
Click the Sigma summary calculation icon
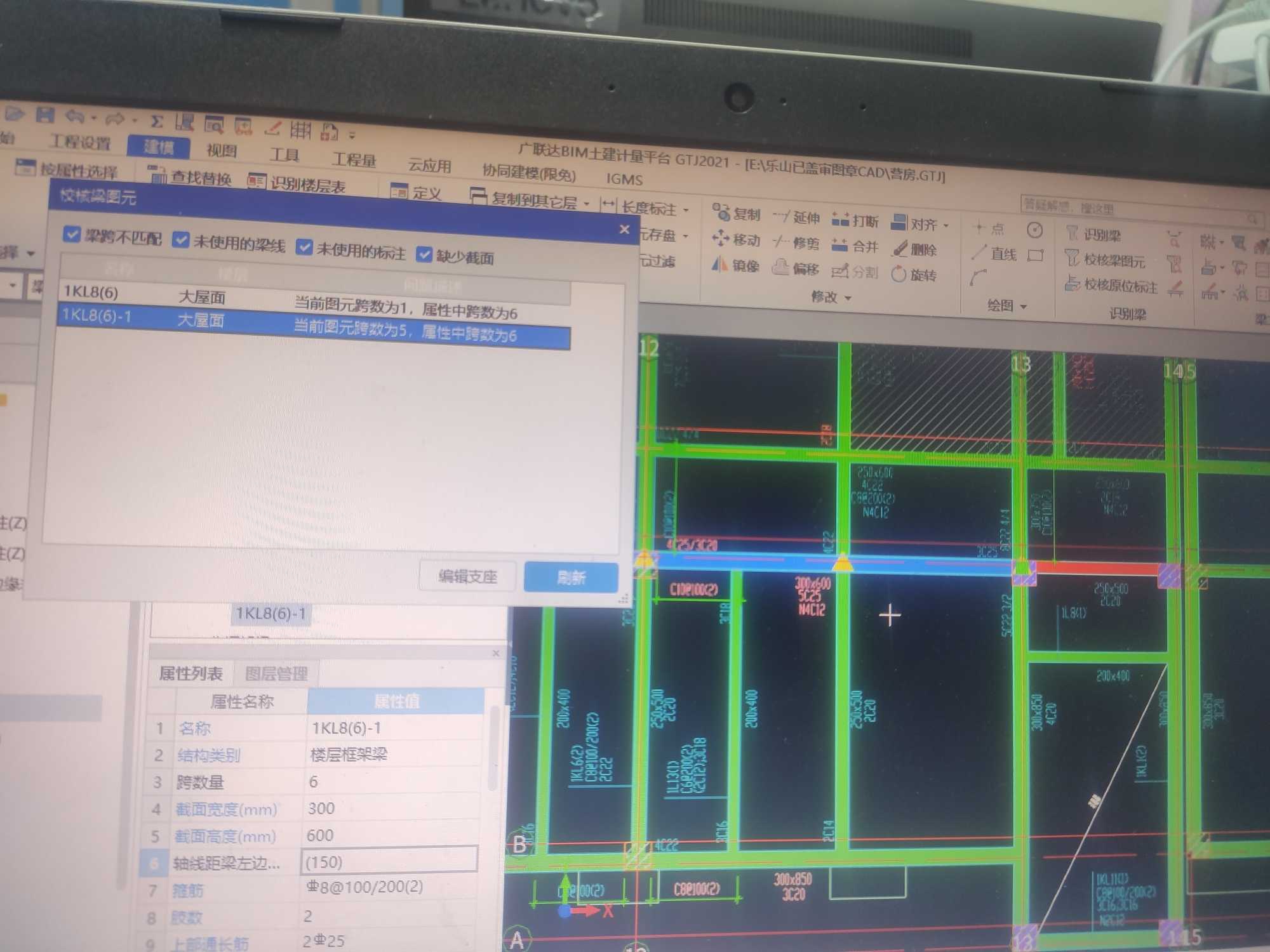(157, 121)
